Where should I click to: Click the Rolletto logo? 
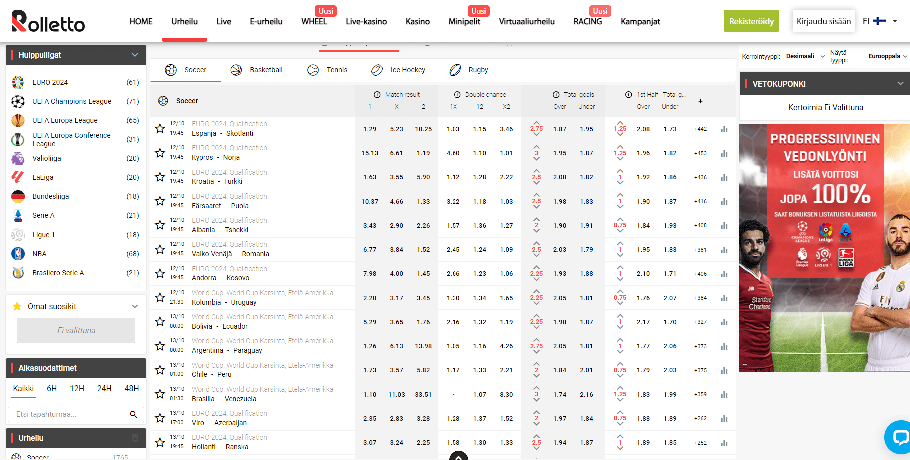pyautogui.click(x=48, y=20)
